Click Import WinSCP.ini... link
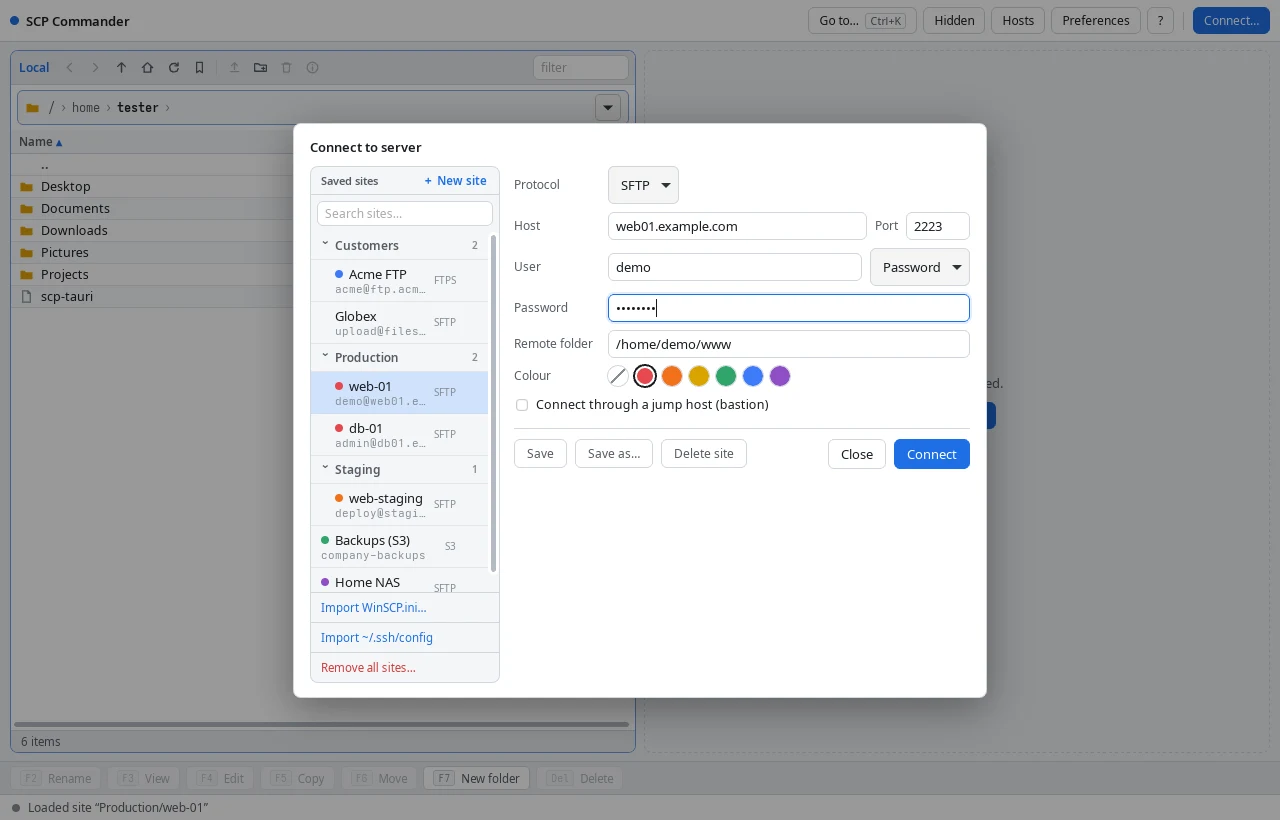The height and width of the screenshot is (820, 1280). click(405, 608)
